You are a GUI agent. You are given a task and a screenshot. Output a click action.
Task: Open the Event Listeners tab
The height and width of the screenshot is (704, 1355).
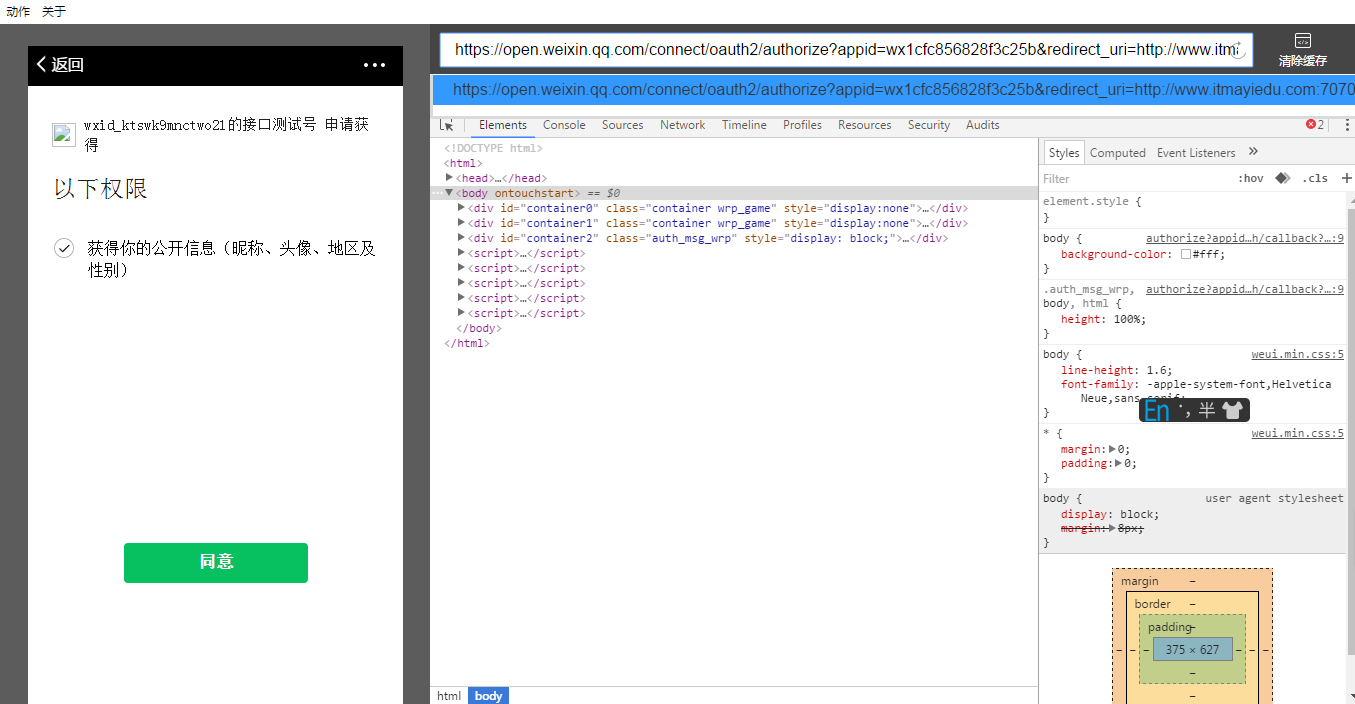point(1196,153)
